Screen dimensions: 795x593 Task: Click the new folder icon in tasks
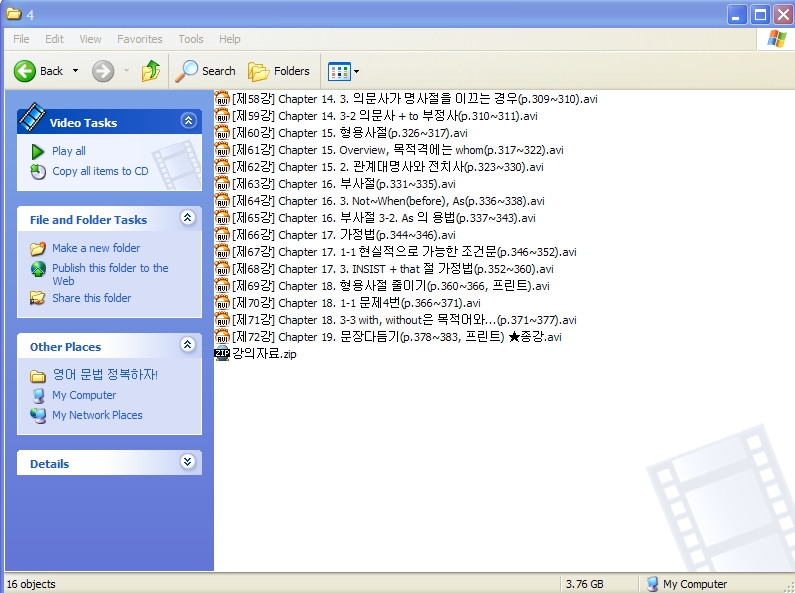pyautogui.click(x=38, y=248)
